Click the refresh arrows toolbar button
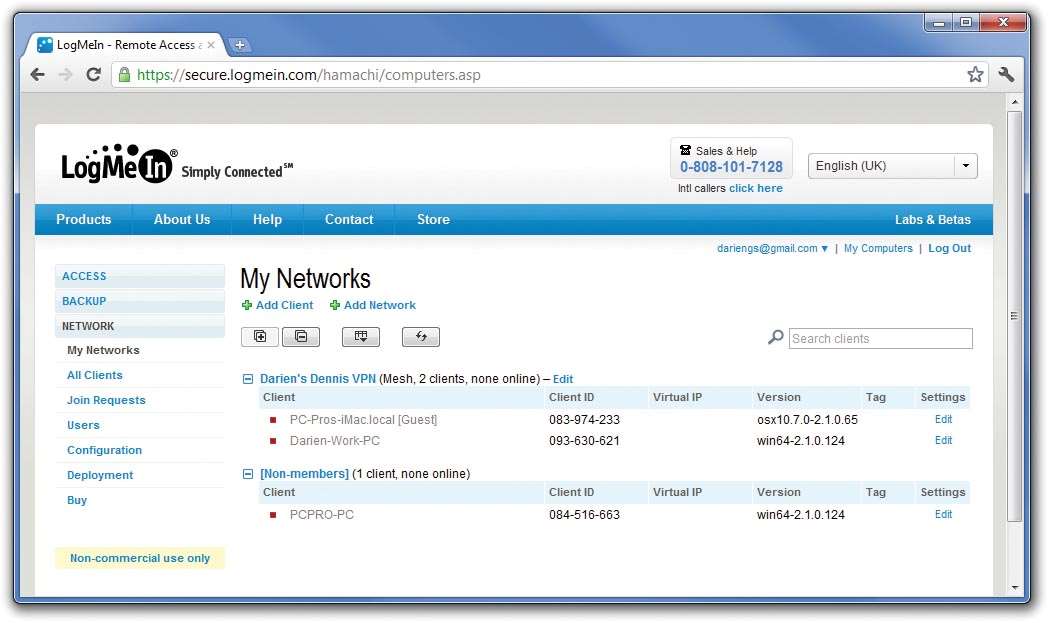Viewport: 1049px width, 623px height. (421, 337)
